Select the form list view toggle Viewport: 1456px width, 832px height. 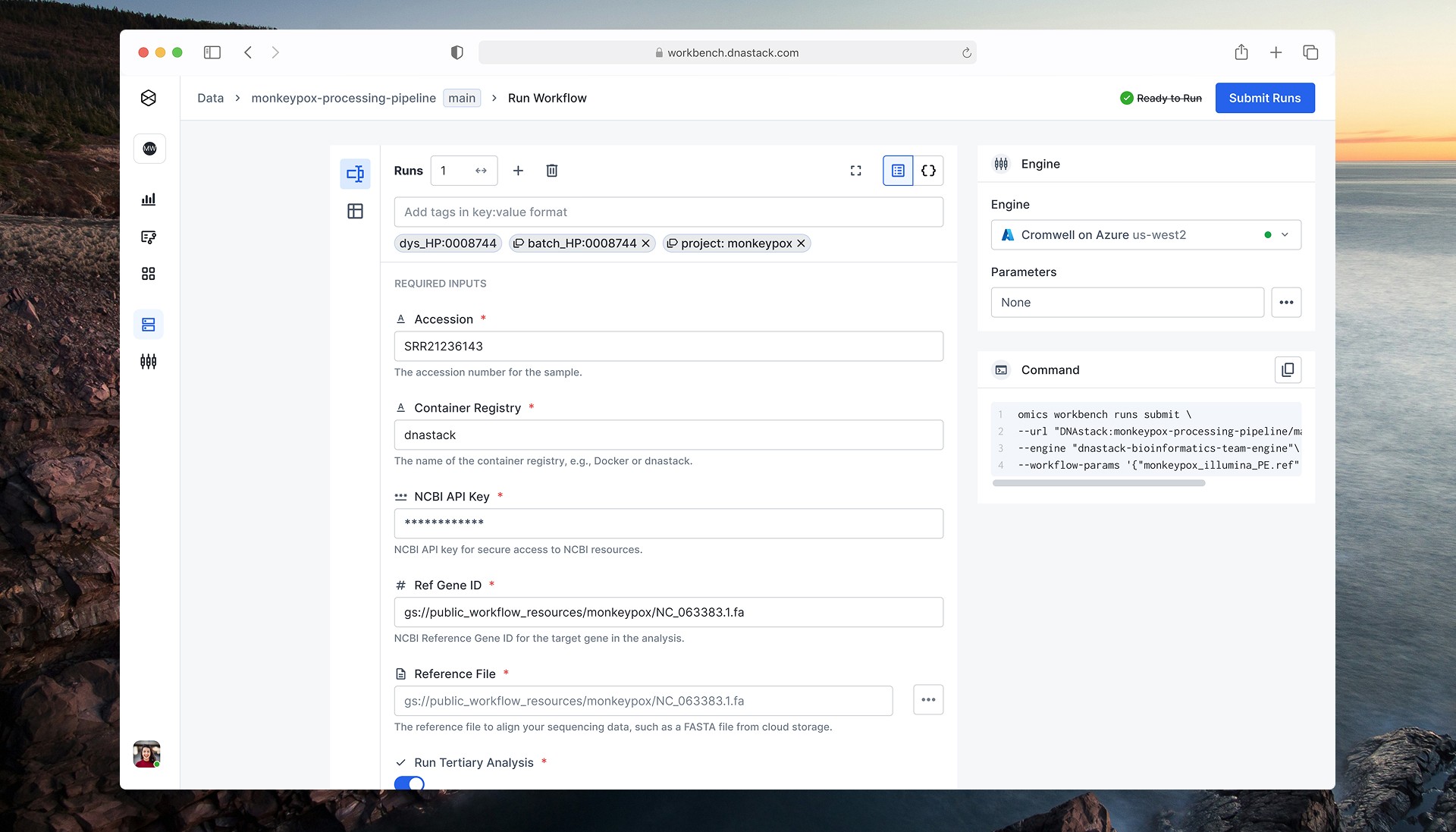(898, 171)
